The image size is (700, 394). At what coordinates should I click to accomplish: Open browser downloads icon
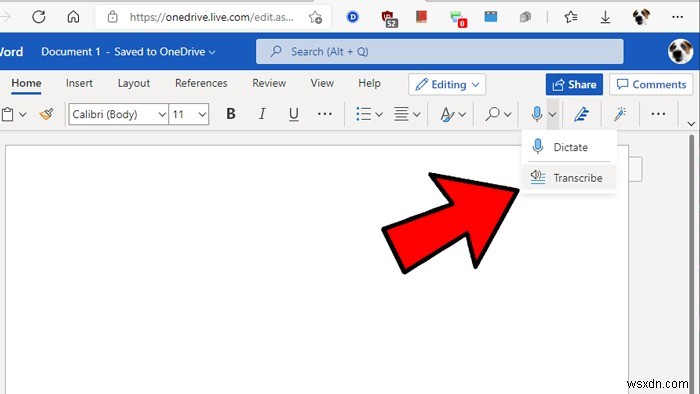click(605, 17)
